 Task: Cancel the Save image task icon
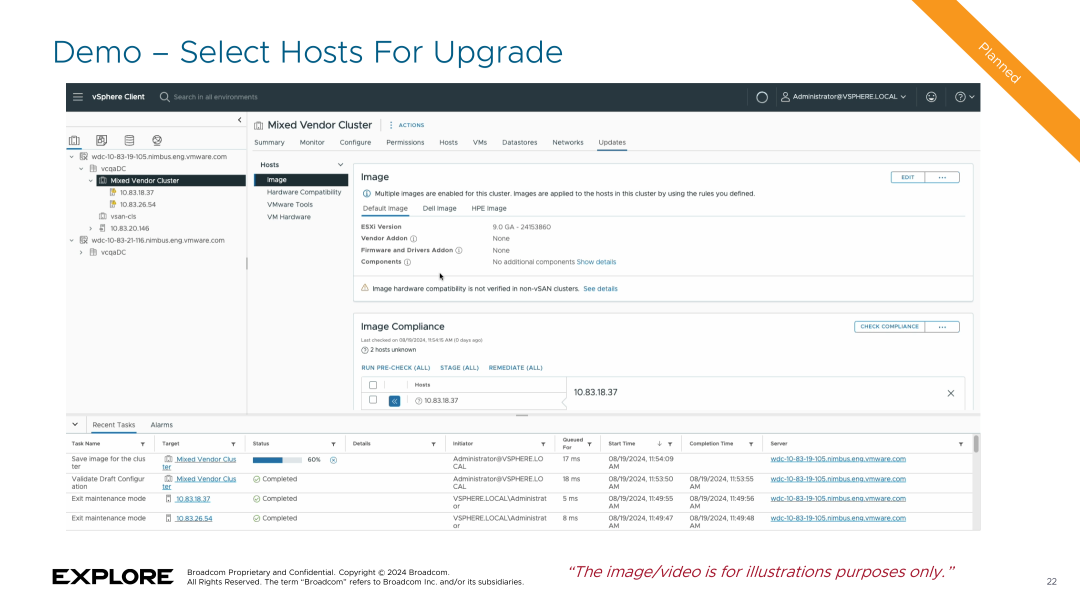[x=333, y=460]
